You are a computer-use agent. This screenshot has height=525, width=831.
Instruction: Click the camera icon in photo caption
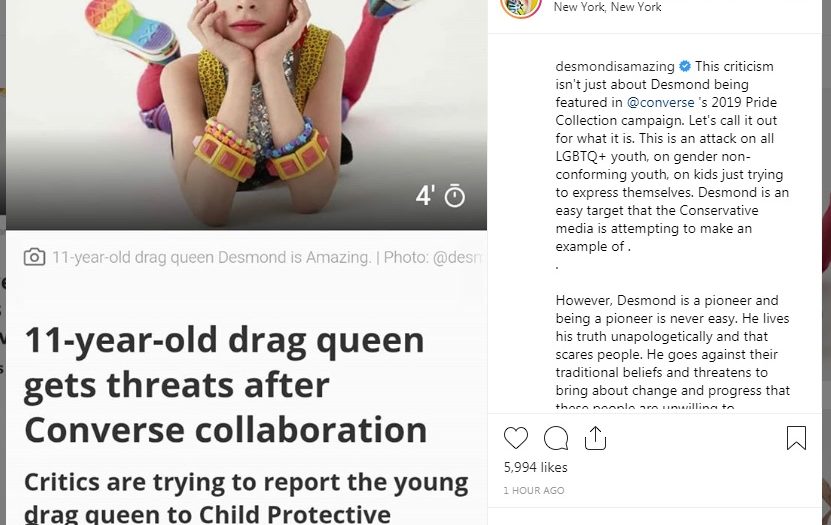pos(34,257)
